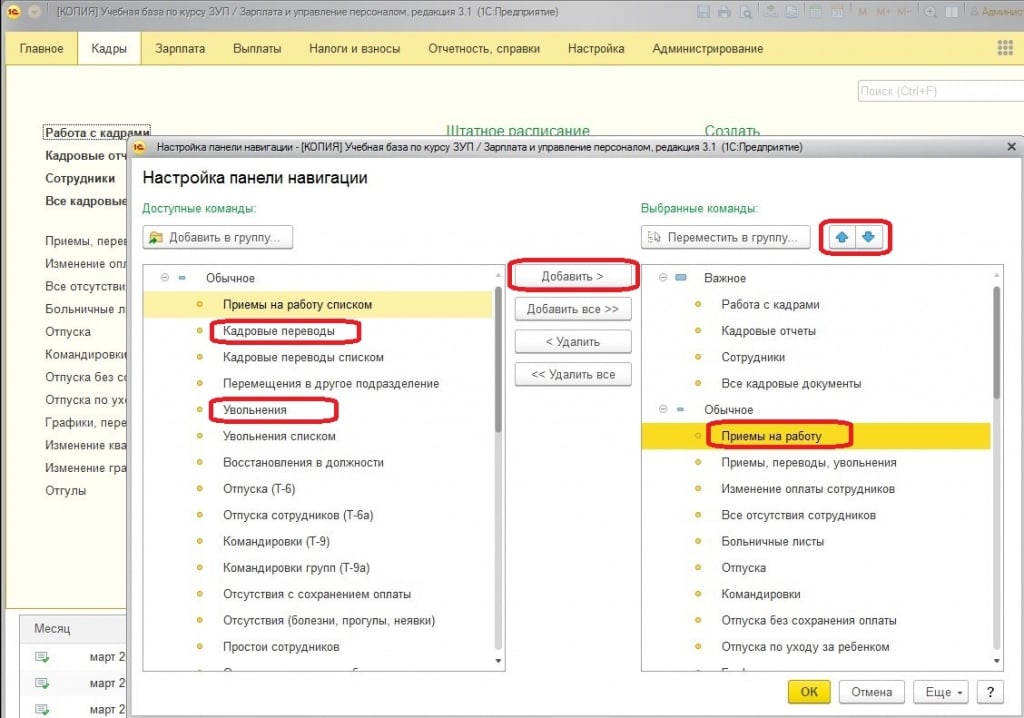The width and height of the screenshot is (1024, 718).
Task: Click the question mark help button
Action: coord(989,692)
